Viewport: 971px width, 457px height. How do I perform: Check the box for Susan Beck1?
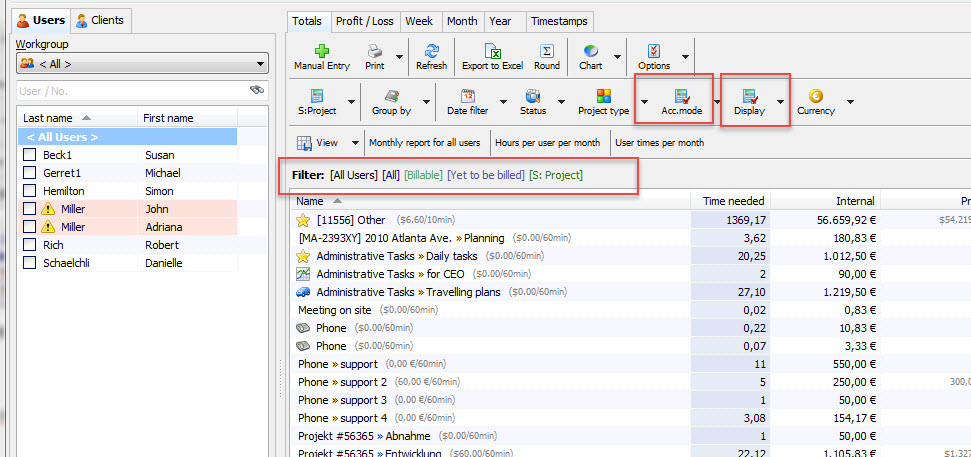29,155
